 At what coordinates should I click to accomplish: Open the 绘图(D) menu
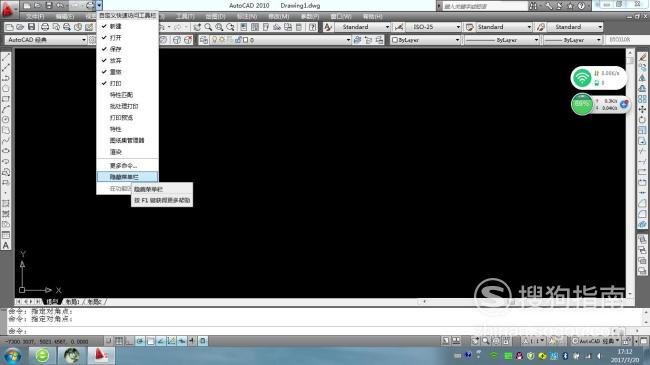click(216, 17)
